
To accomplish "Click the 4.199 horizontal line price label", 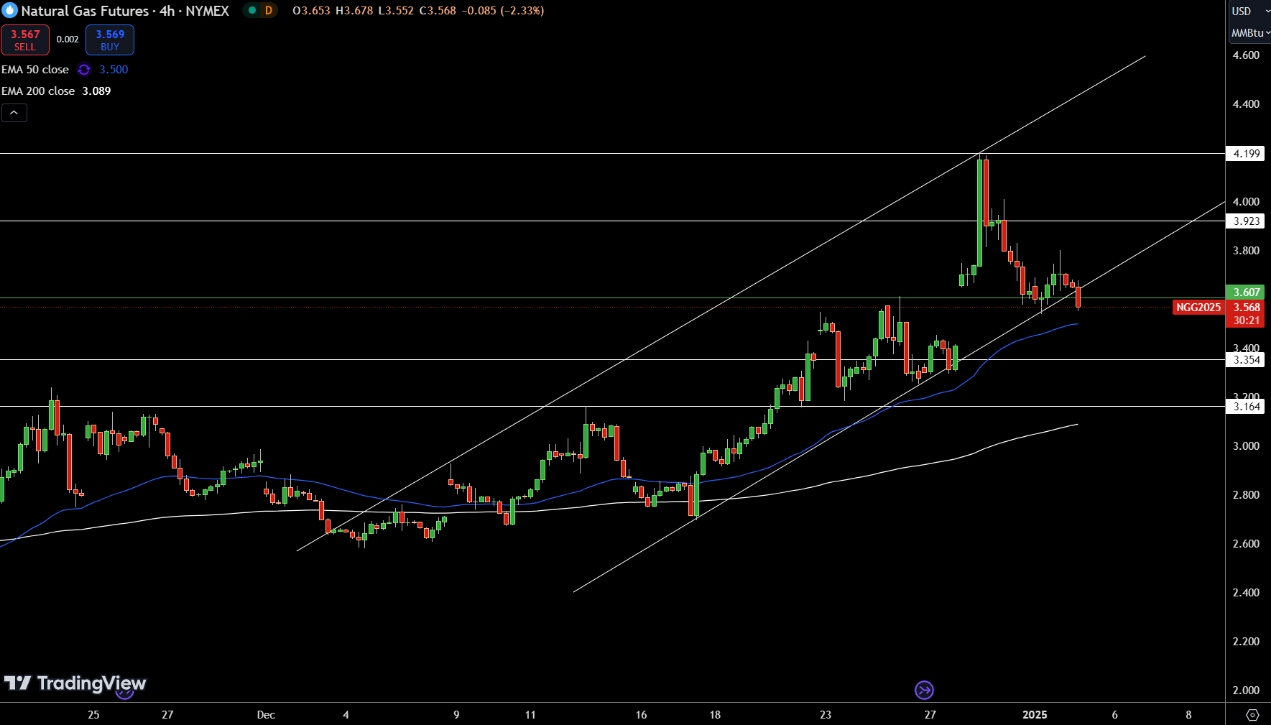I will click(x=1246, y=154).
